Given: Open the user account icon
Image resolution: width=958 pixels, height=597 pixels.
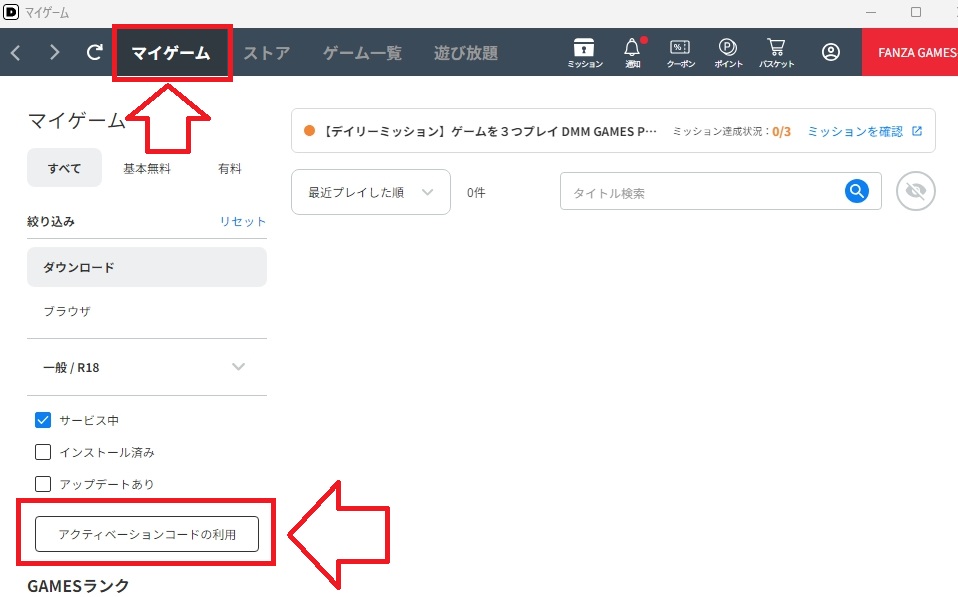Looking at the screenshot, I should pos(830,53).
